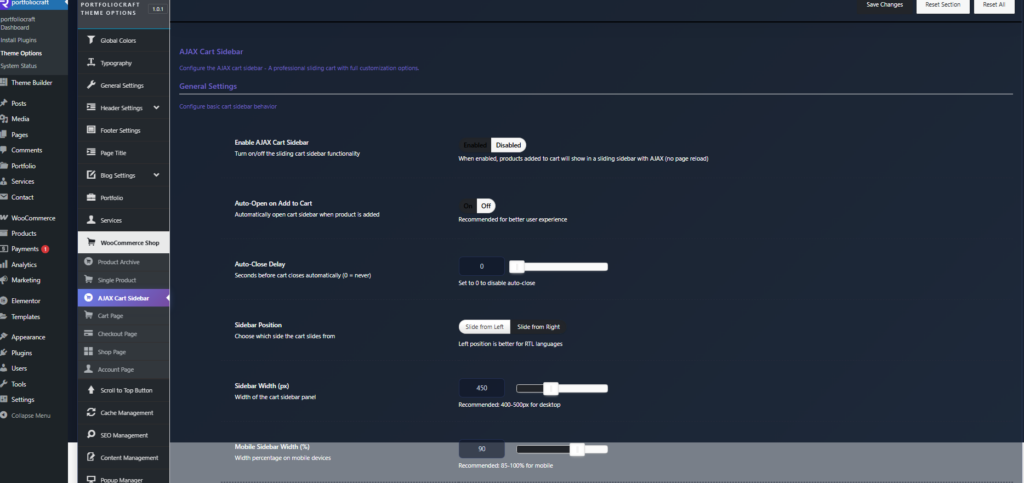Click the General Settings wrench icon

coord(91,85)
